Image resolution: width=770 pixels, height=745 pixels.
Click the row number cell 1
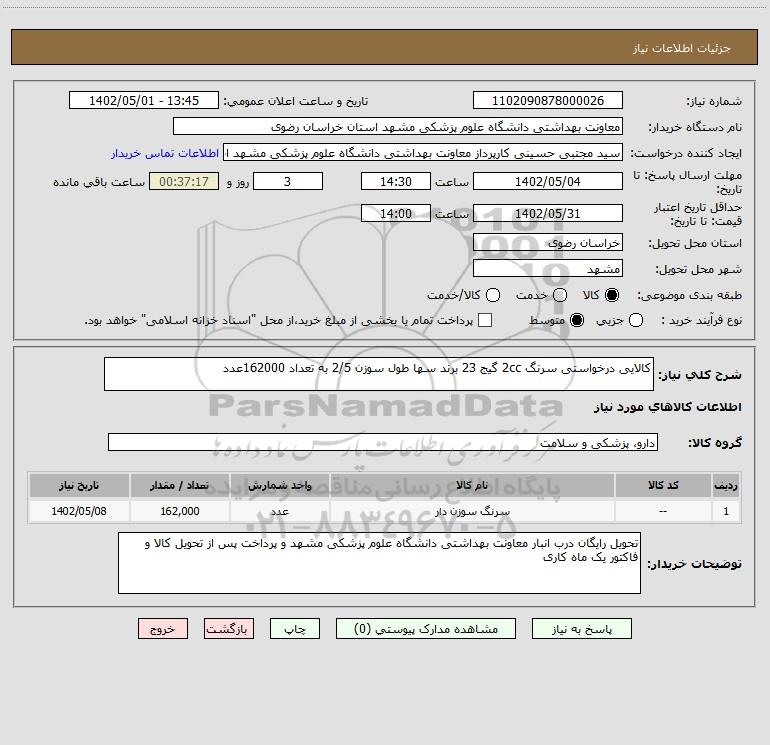coord(726,511)
